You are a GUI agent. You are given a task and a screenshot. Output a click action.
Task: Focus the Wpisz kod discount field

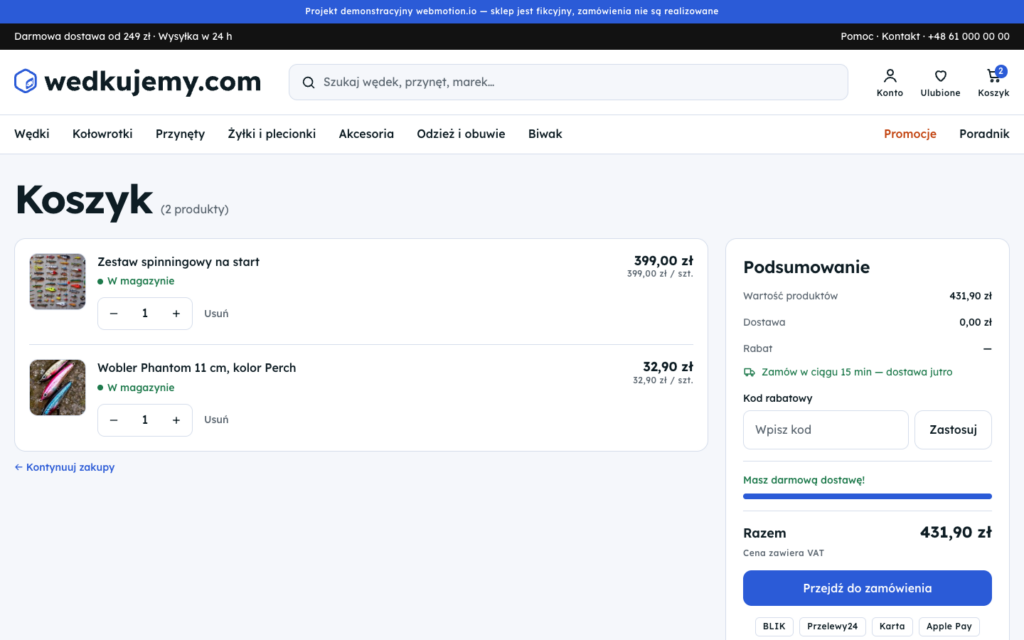(825, 430)
